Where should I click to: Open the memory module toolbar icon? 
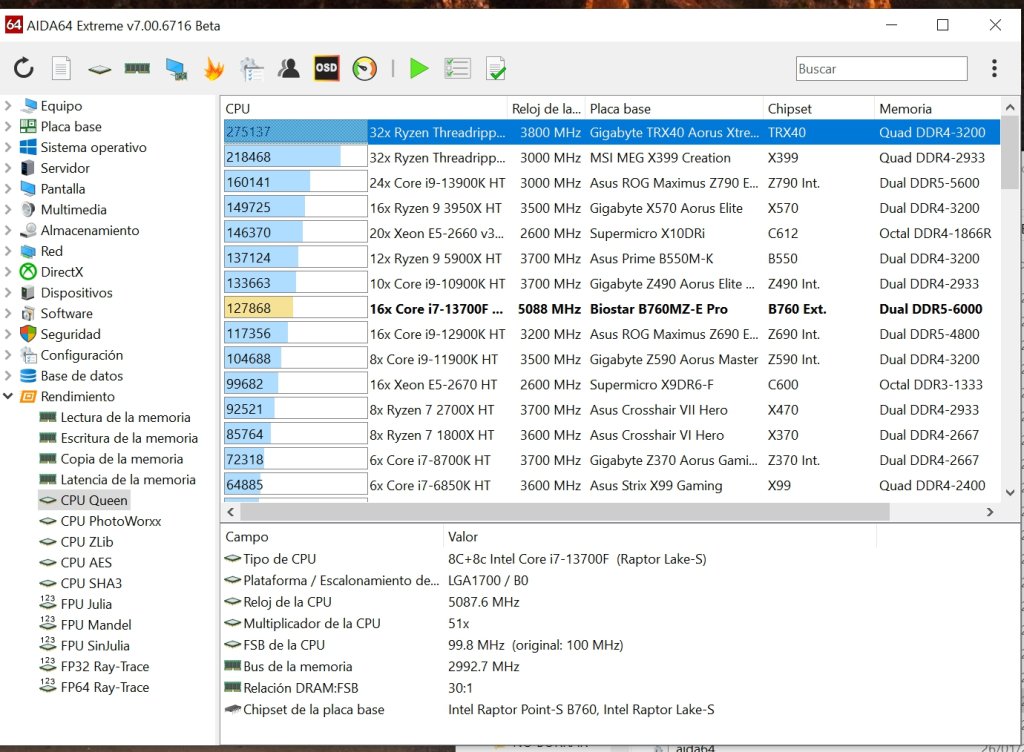137,68
